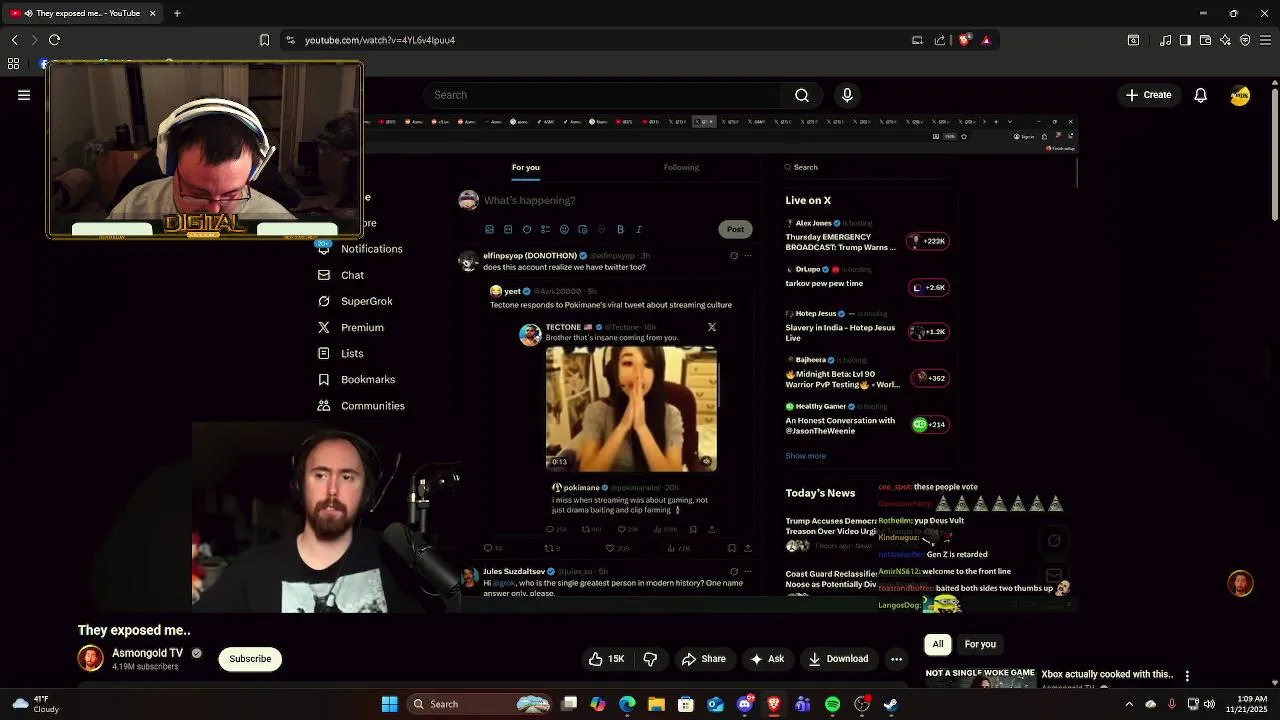Select the For you filter chip
Image resolution: width=1280 pixels, height=720 pixels.
[x=980, y=645]
